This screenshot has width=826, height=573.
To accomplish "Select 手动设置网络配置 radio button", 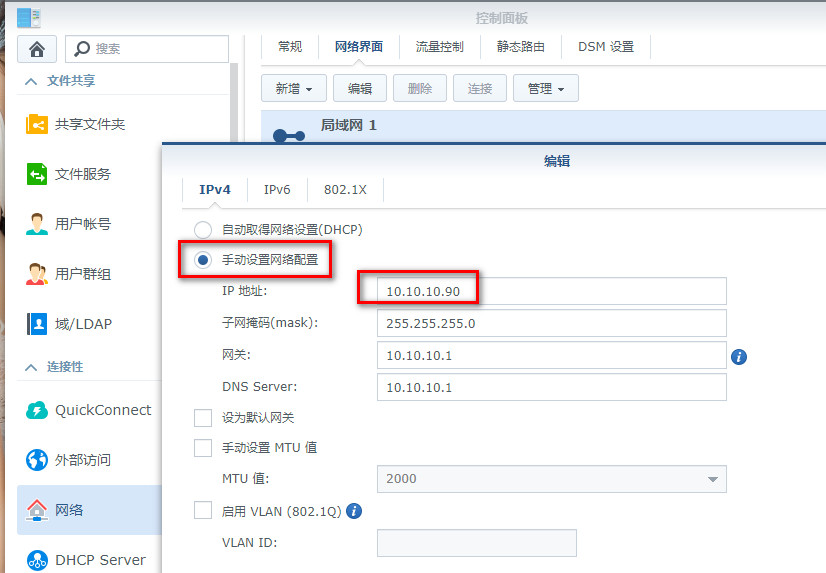I will pos(203,260).
